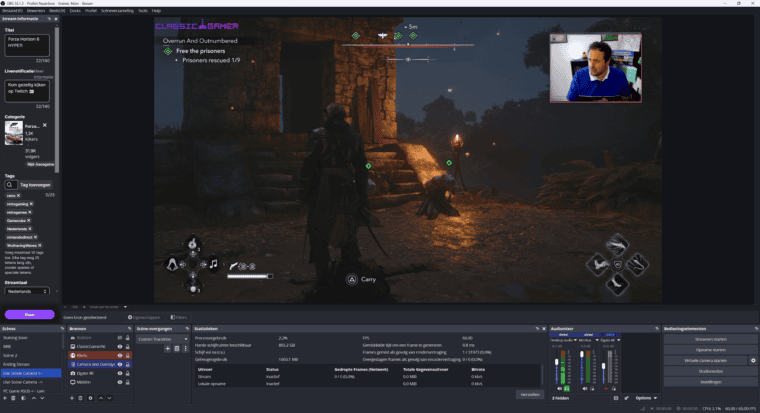Undock the Audiomixer panel
This screenshot has width=760, height=413.
[x=657, y=329]
